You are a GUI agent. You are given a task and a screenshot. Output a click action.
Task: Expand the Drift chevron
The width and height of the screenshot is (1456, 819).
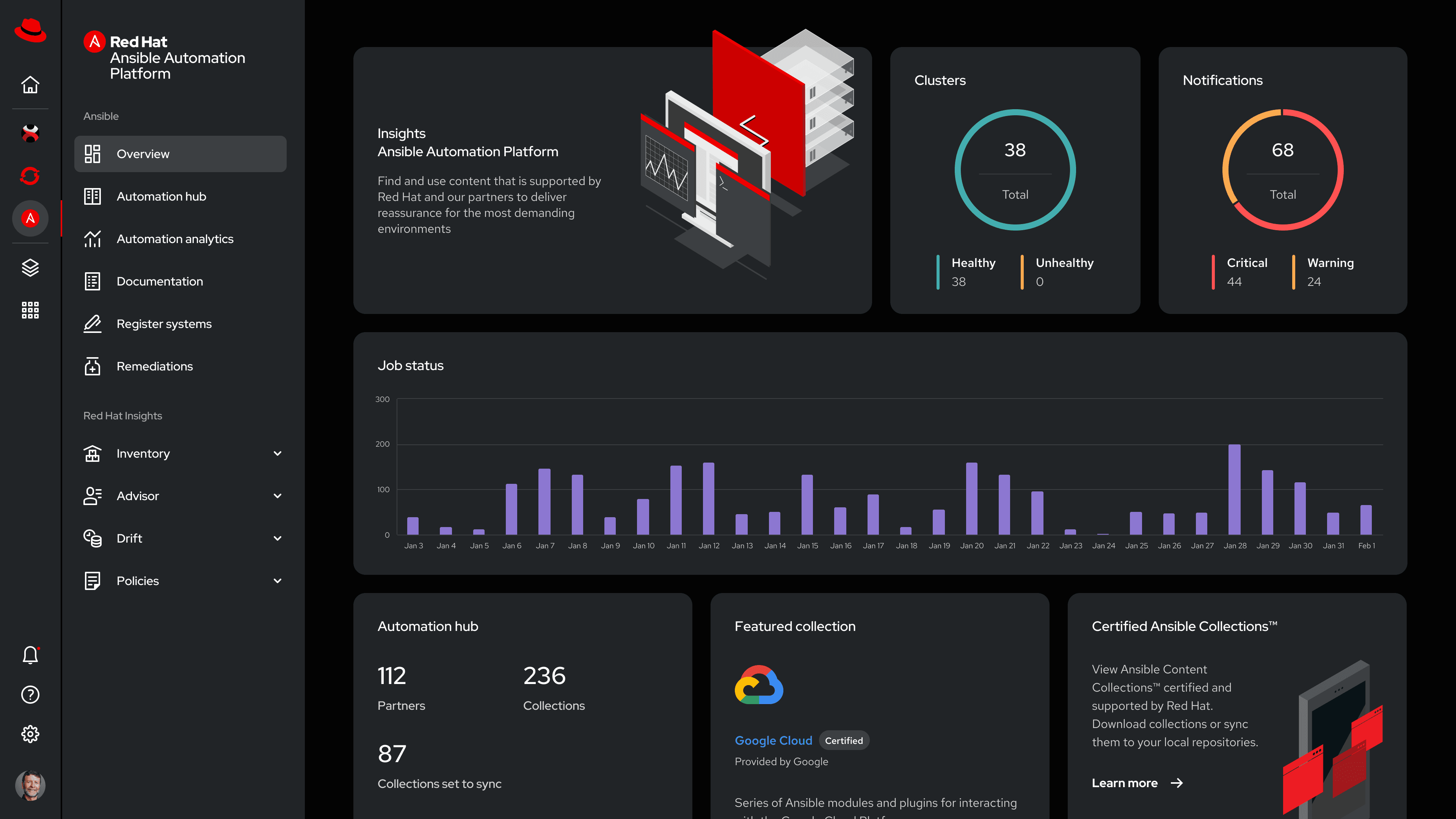point(278,538)
